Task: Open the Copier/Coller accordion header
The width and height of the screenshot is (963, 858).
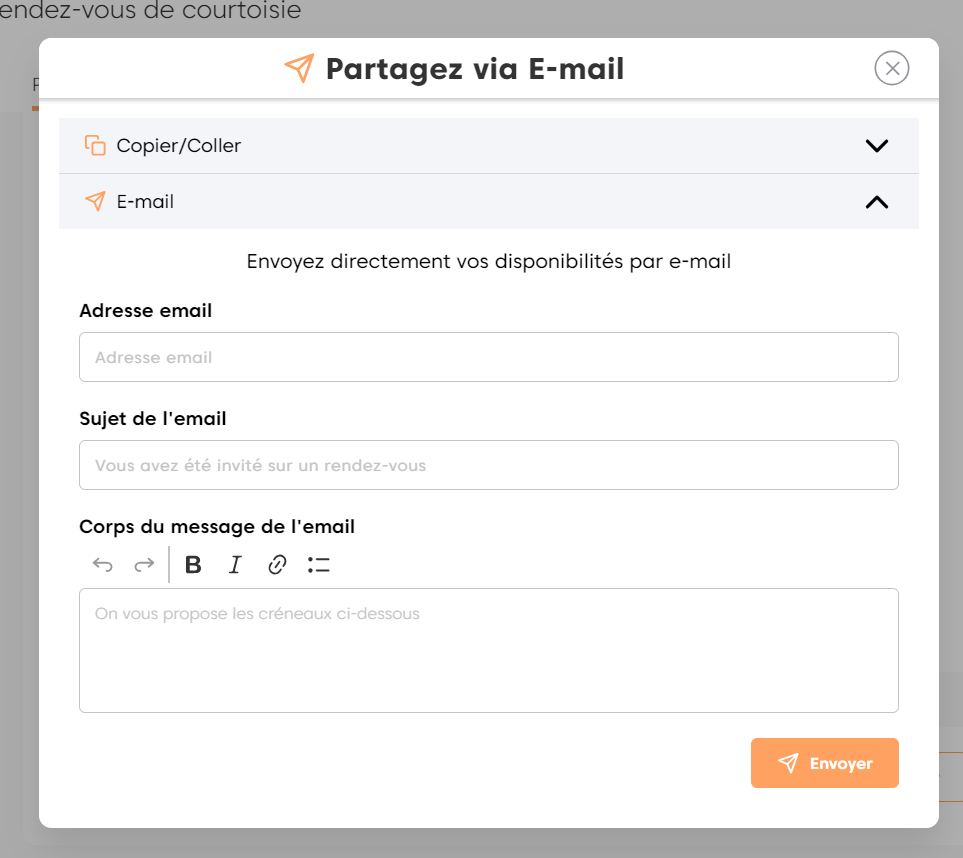Action: (x=179, y=146)
